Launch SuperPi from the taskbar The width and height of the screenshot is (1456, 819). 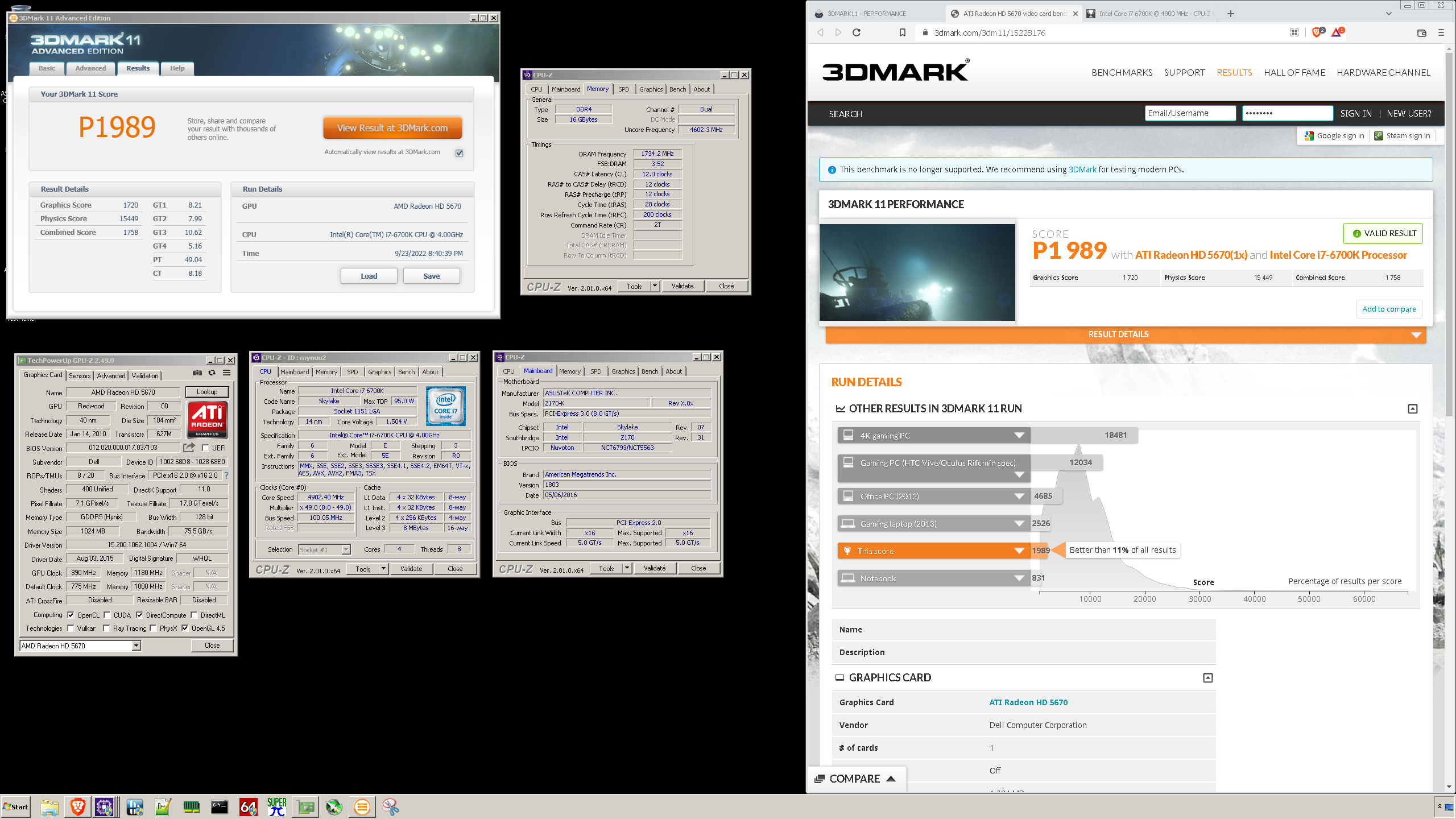(277, 806)
